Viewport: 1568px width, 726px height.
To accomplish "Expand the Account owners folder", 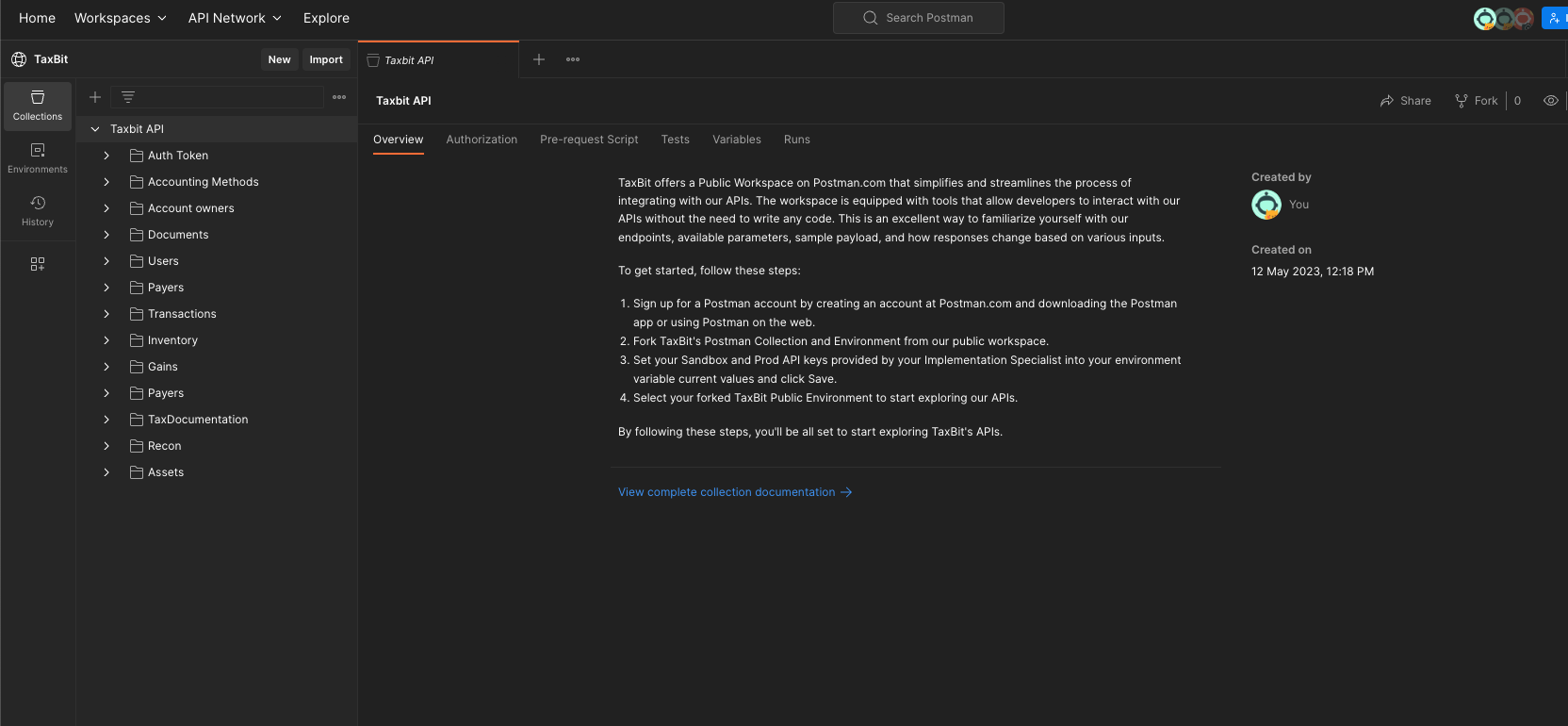I will 106,208.
